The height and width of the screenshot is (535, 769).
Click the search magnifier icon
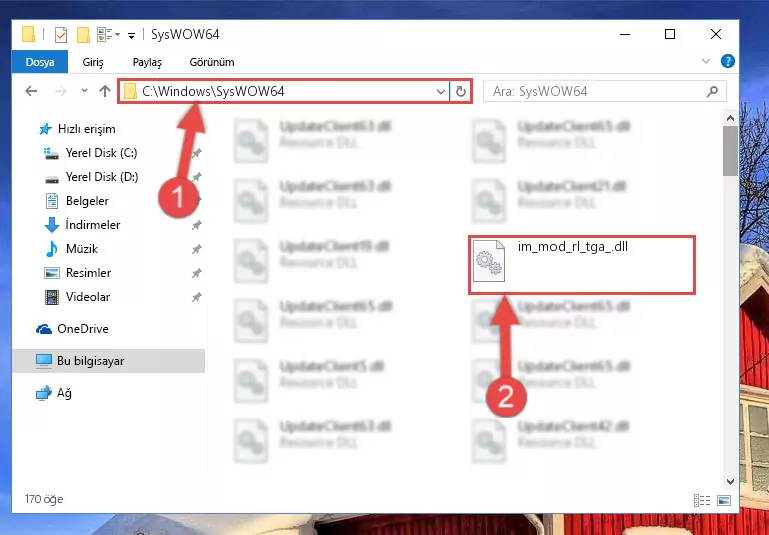pos(713,91)
